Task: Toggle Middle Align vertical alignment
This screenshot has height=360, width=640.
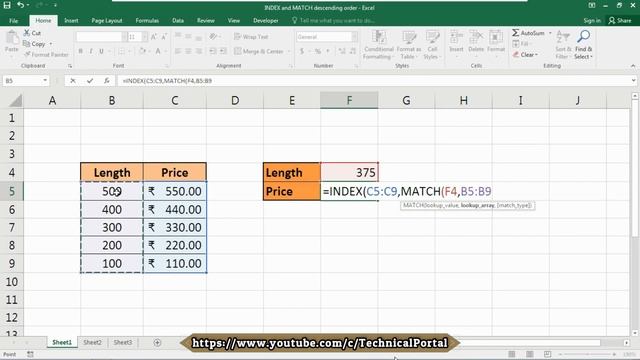Action: pyautogui.click(x=188, y=37)
